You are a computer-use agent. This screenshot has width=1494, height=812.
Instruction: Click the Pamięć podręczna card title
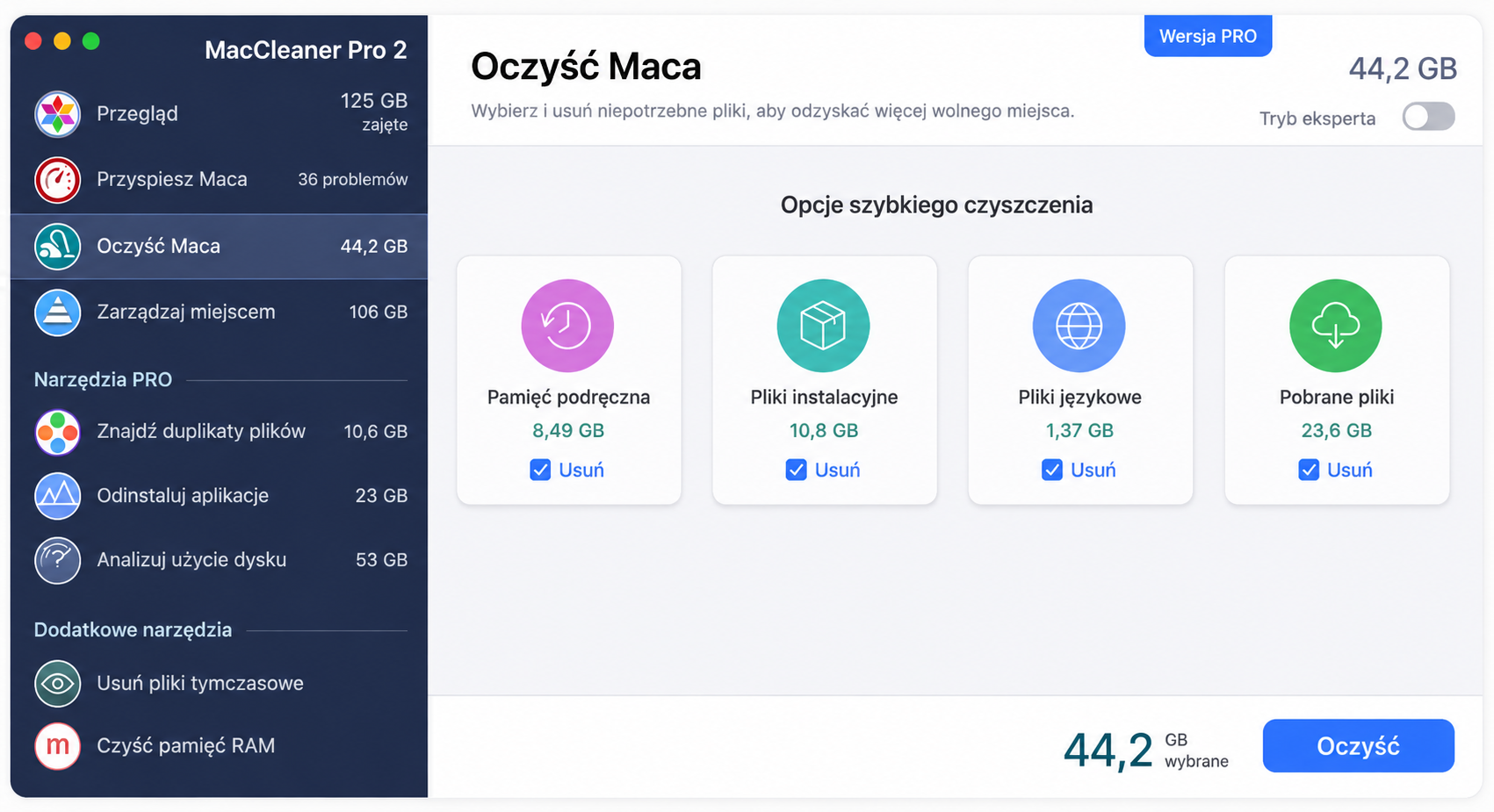pos(568,397)
